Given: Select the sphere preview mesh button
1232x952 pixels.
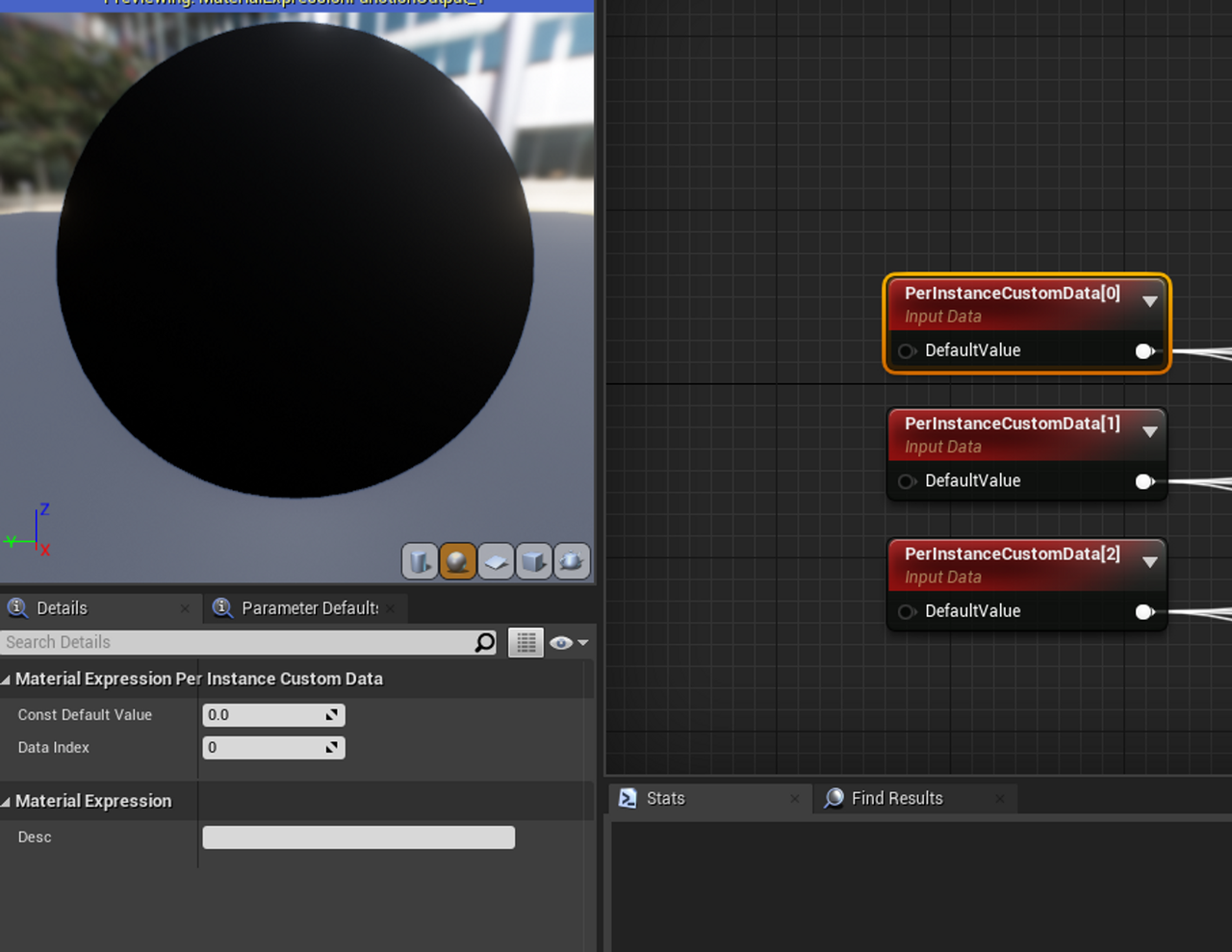Looking at the screenshot, I should [x=457, y=561].
